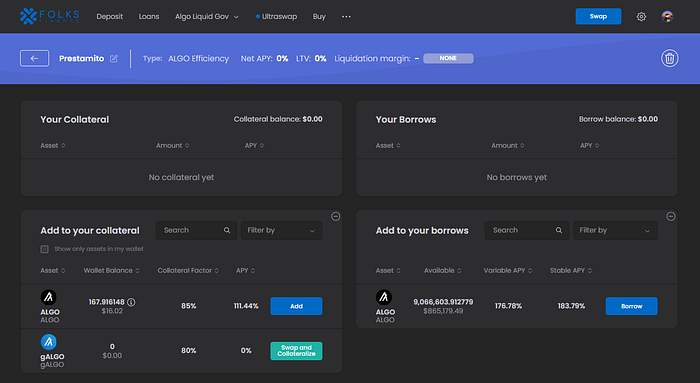Click the Borrow button for ALGO
Viewport: 700px width, 383px height.
pyautogui.click(x=631, y=306)
